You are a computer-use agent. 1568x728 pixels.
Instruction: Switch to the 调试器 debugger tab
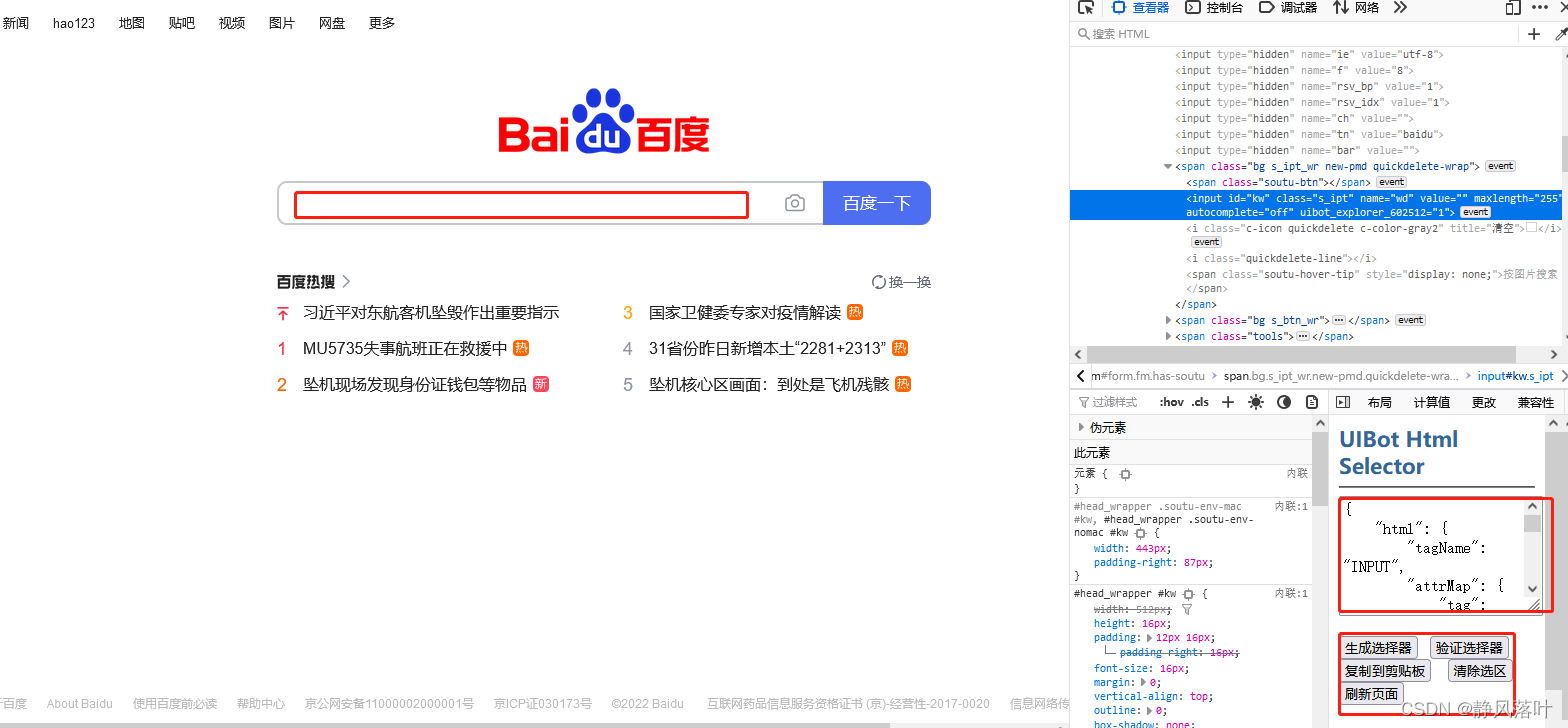click(1288, 7)
